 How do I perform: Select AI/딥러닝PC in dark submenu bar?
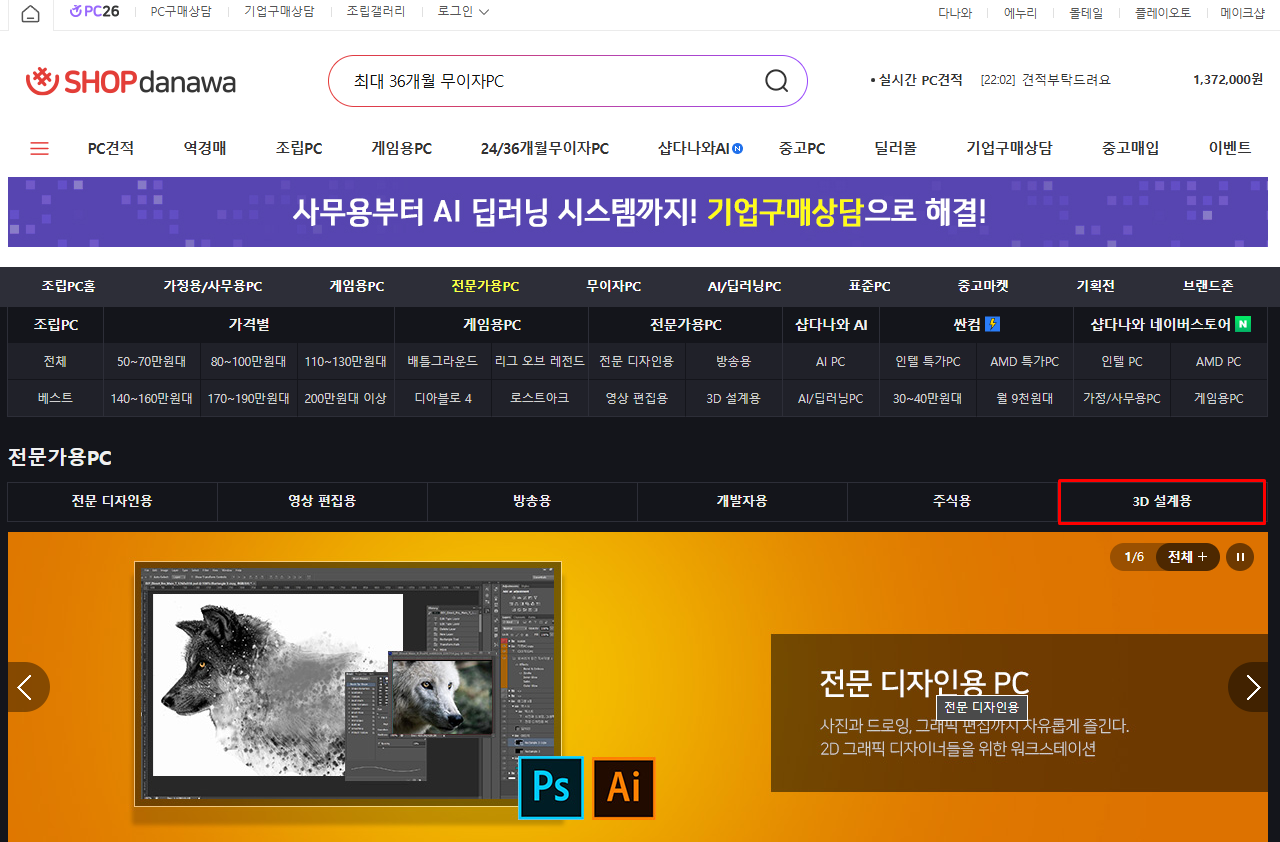coord(745,286)
